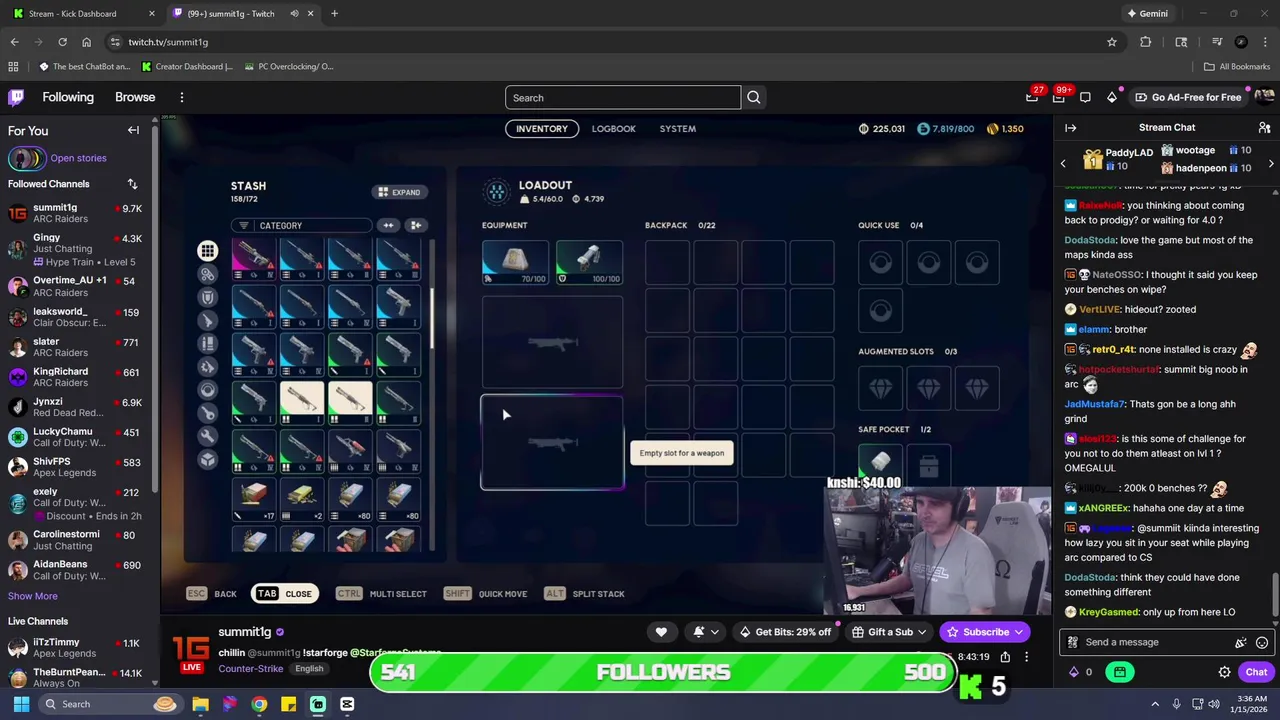Open the Get Bits diamond icon in top bar
The image size is (1280, 720).
click(1112, 97)
